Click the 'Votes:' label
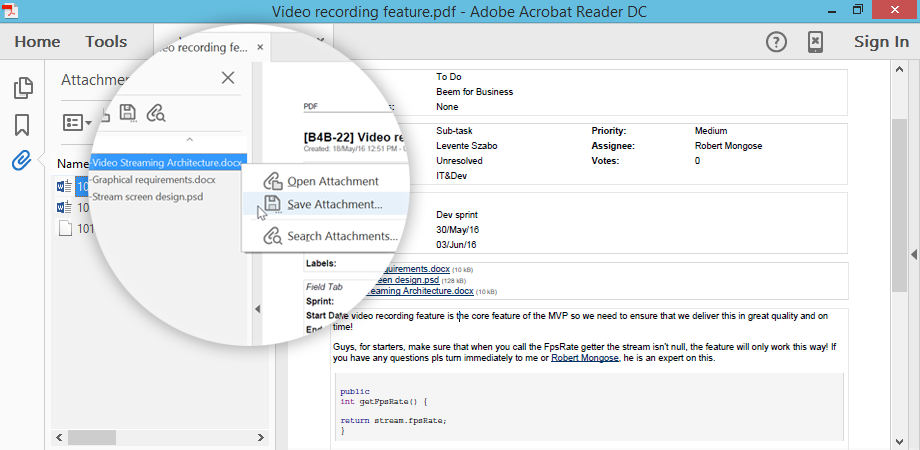Image resolution: width=920 pixels, height=450 pixels. (604, 161)
